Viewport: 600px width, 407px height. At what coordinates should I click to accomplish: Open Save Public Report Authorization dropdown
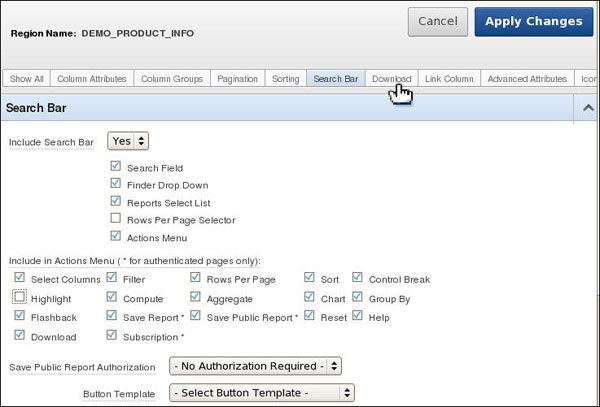coord(256,366)
